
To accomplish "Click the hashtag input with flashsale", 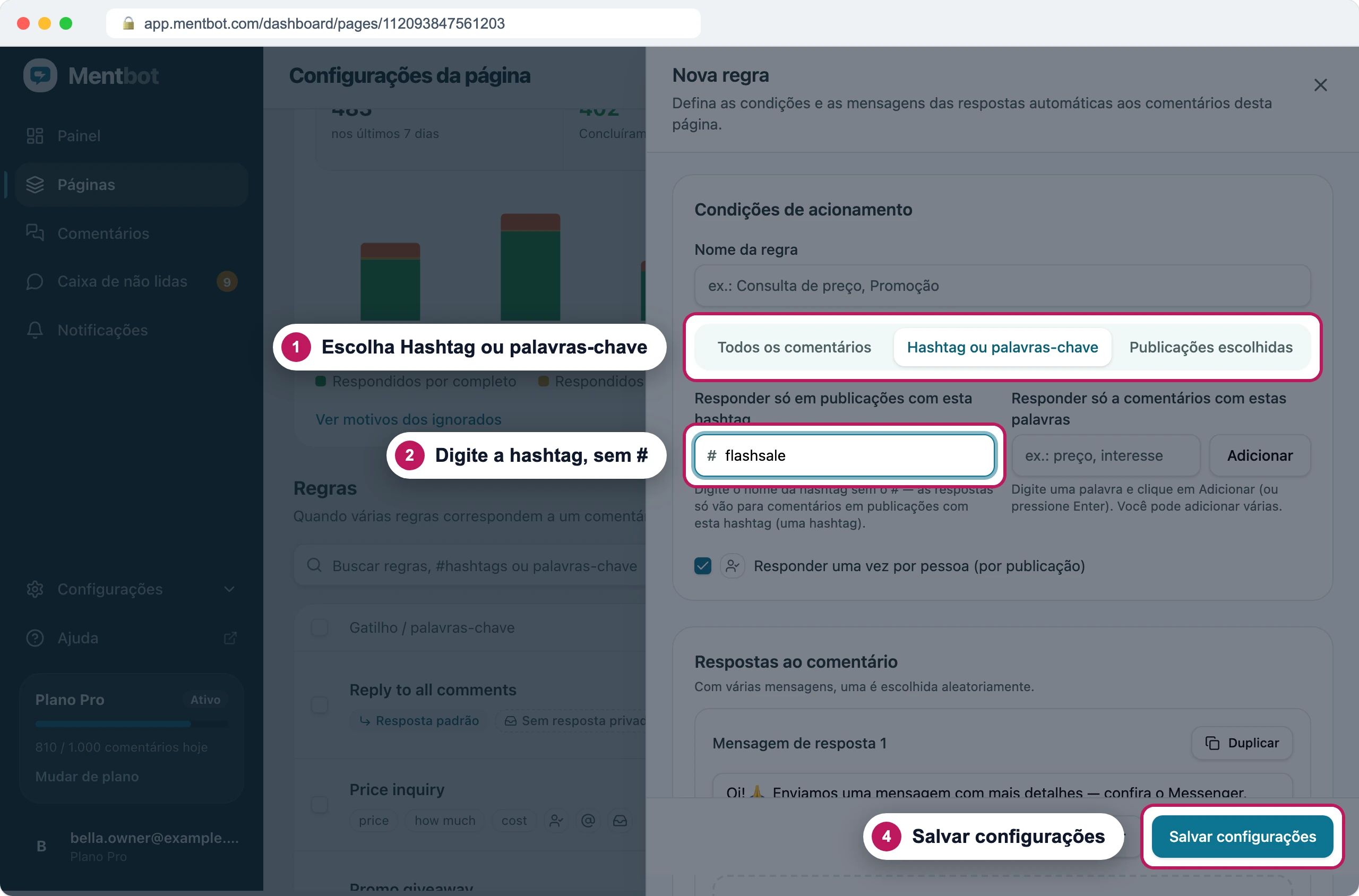I will (844, 455).
